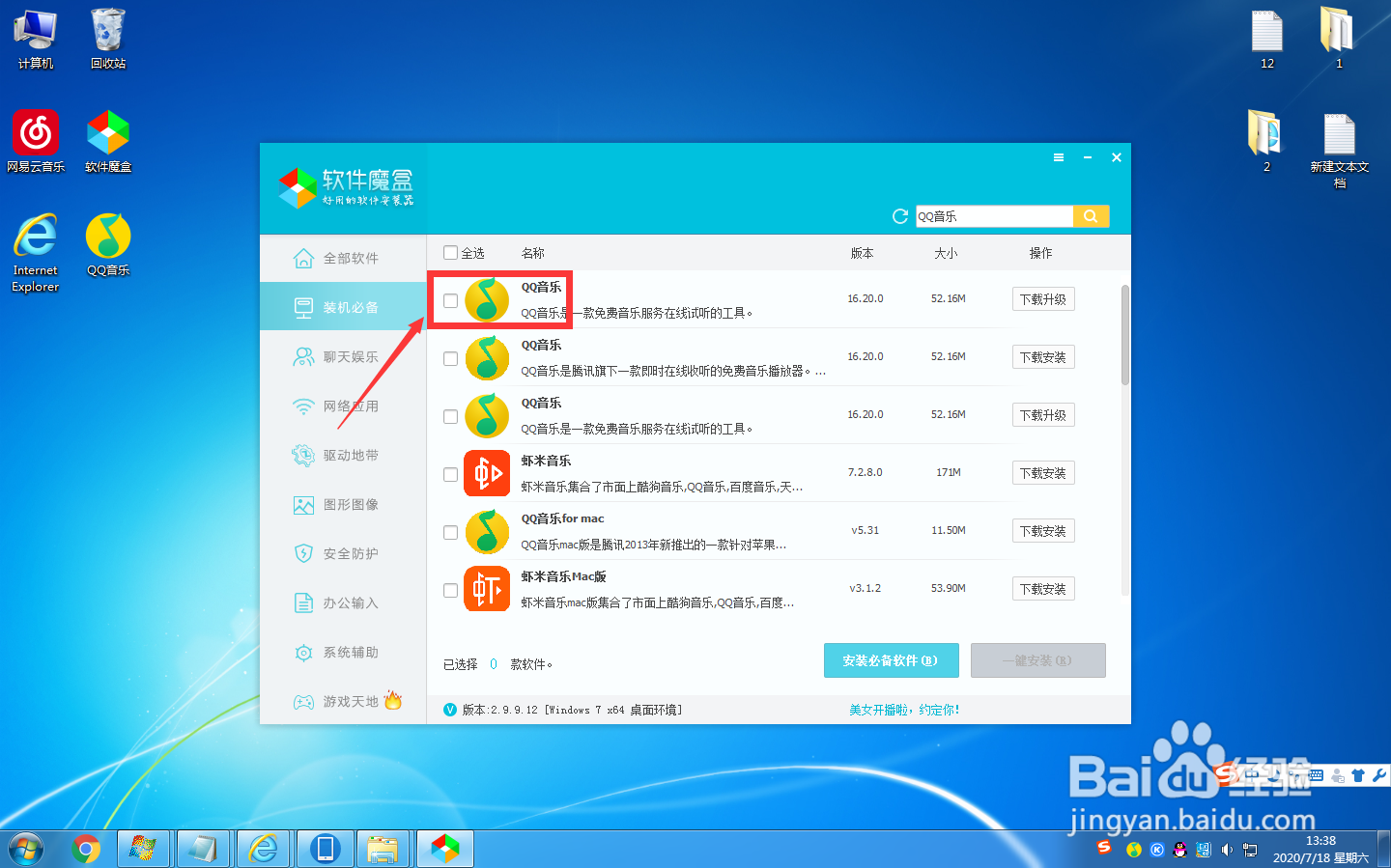
Task: Select the QQ音乐 desktop shortcut
Action: [x=108, y=245]
